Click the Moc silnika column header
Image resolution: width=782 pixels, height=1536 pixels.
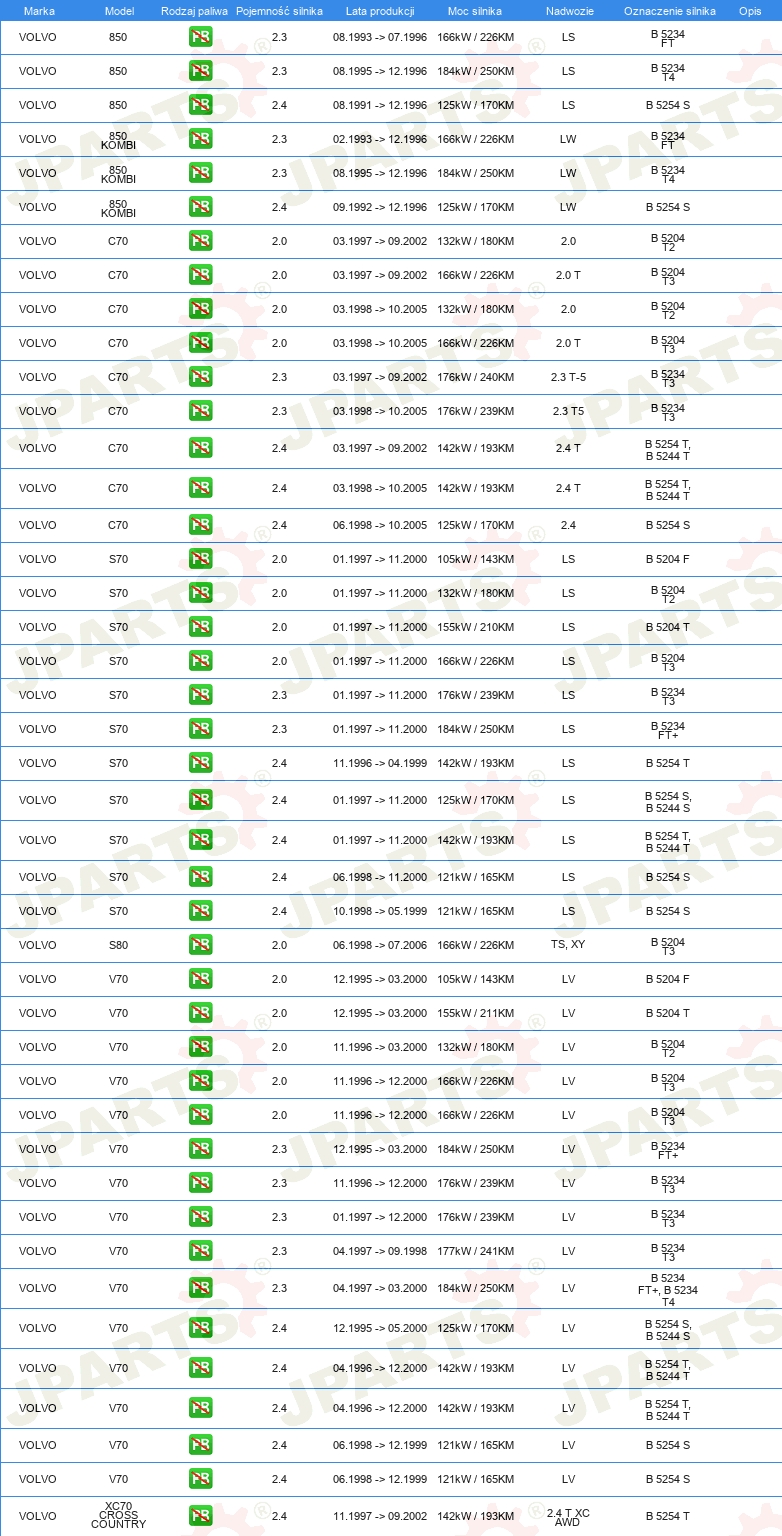pyautogui.click(x=475, y=11)
